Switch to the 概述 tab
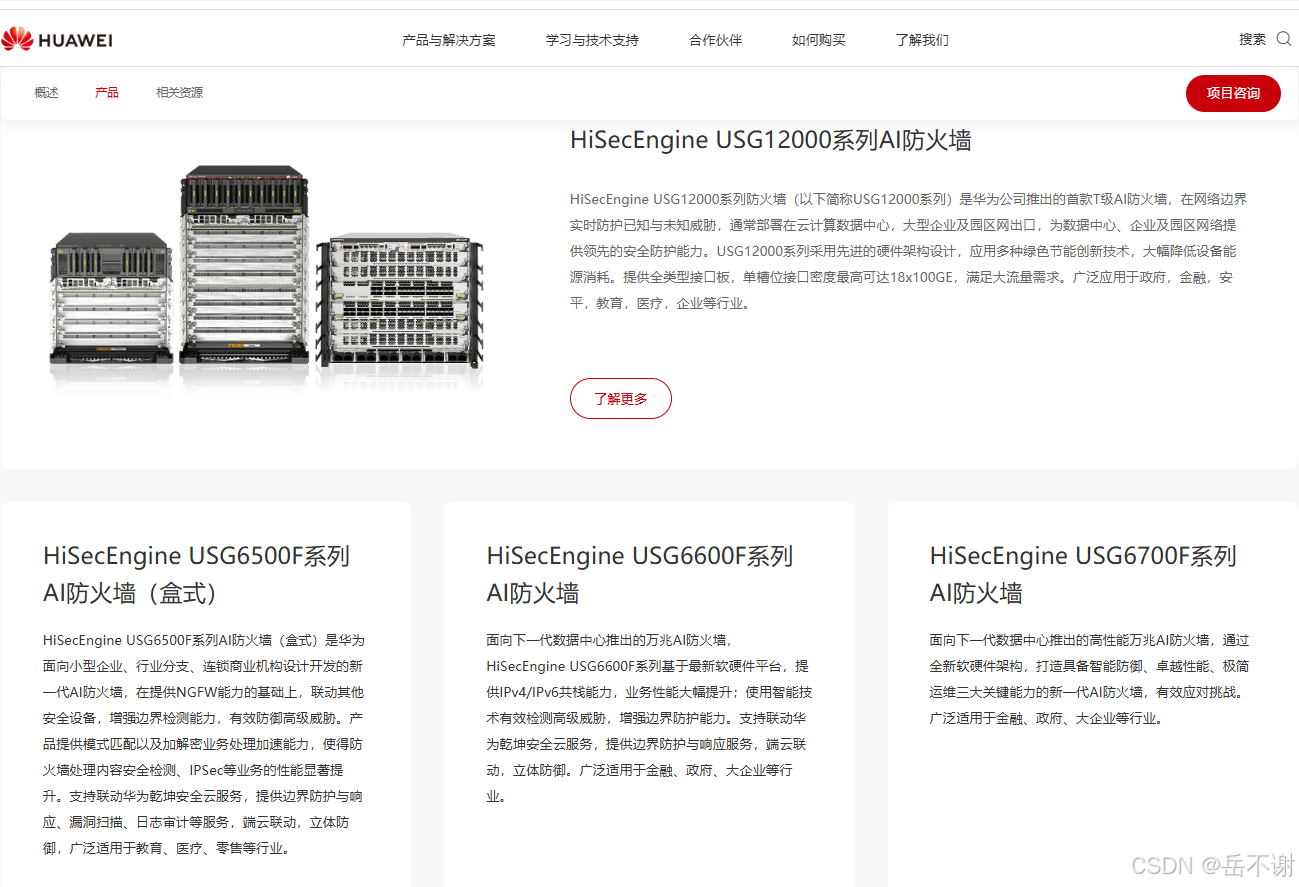Image resolution: width=1299 pixels, height=887 pixels. (x=46, y=93)
